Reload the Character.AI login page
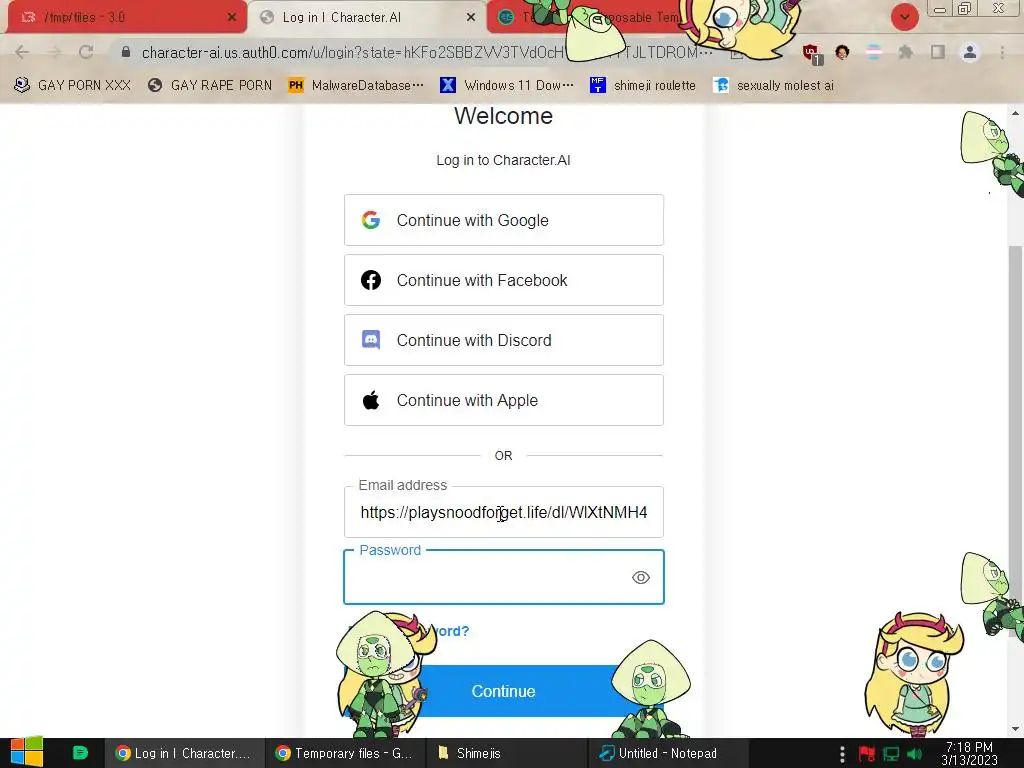The image size is (1024, 768). pyautogui.click(x=86, y=52)
